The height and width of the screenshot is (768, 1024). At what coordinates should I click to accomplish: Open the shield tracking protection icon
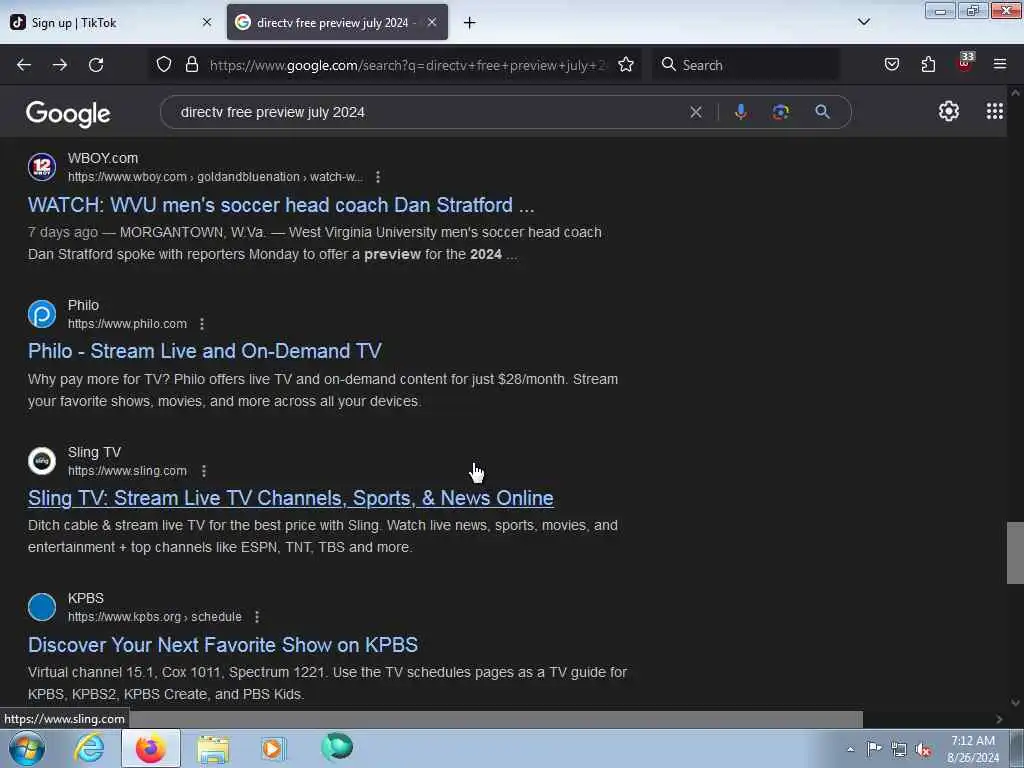pyautogui.click(x=164, y=64)
